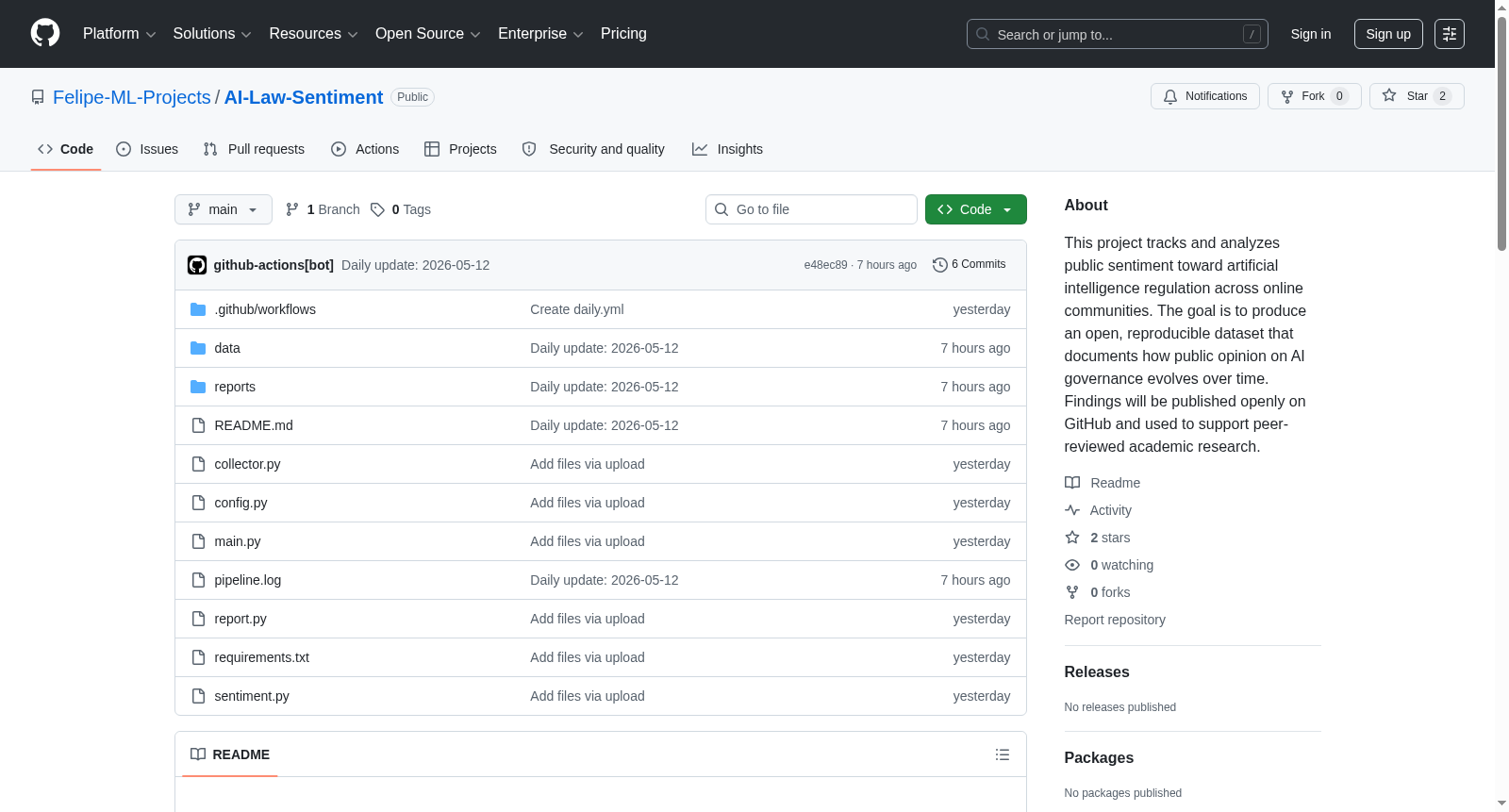This screenshot has height=812, width=1509.
Task: Open the Pull requests tab
Action: point(254,149)
